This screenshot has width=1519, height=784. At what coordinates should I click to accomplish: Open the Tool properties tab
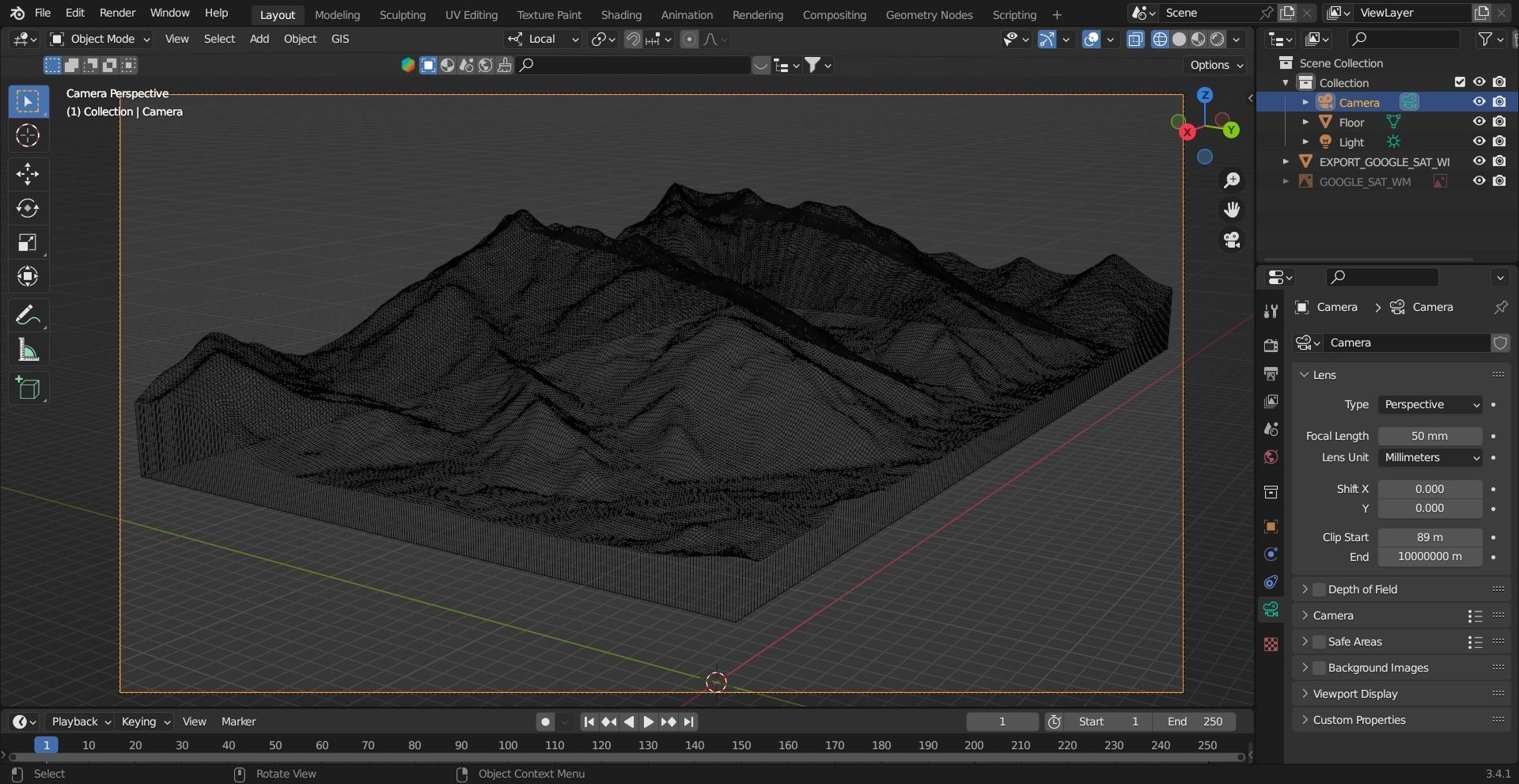pos(1271,311)
